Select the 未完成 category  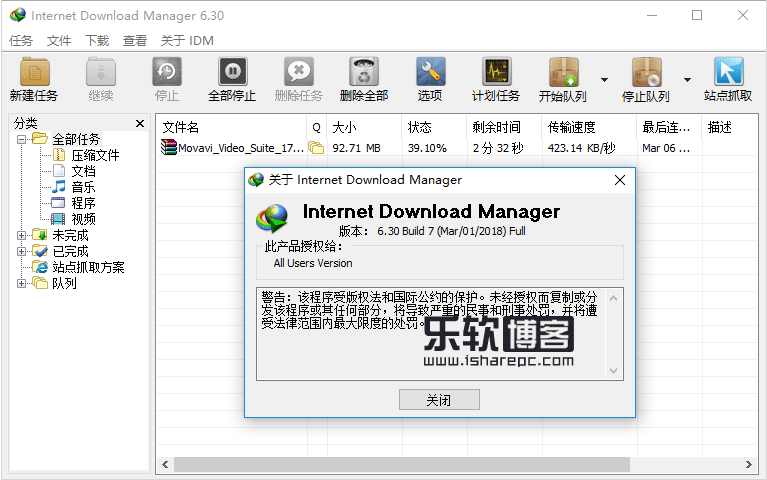[70, 235]
